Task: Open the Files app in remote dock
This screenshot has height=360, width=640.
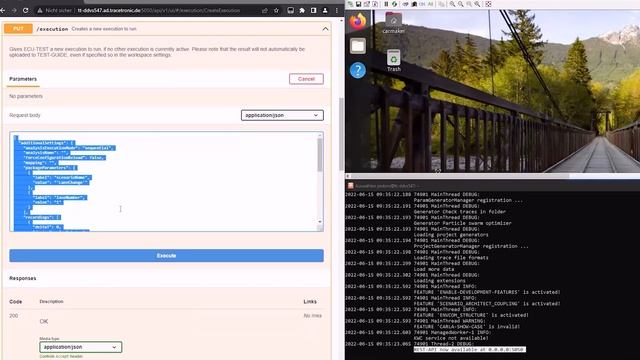Action: pos(358,46)
